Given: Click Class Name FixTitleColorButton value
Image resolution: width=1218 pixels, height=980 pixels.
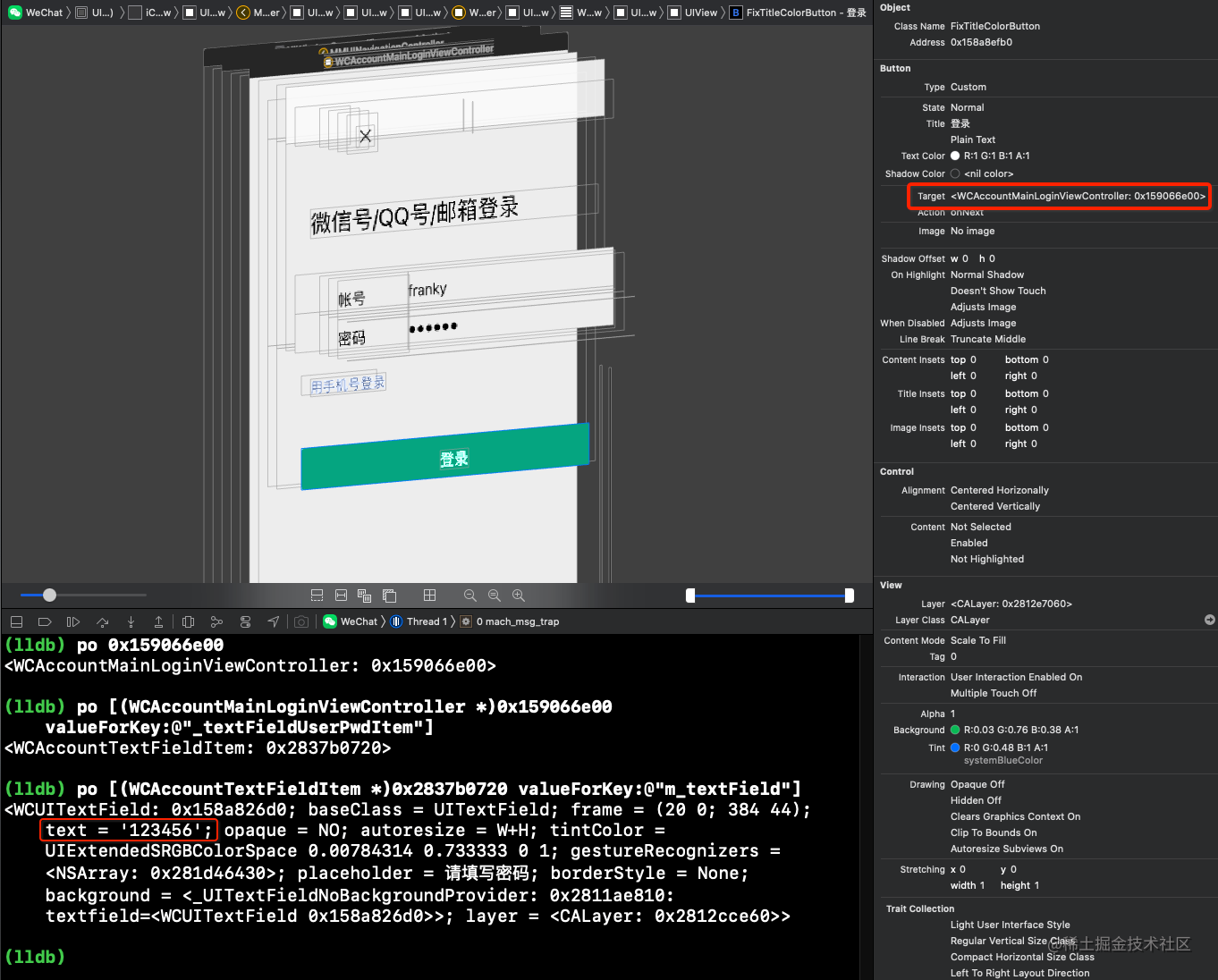Looking at the screenshot, I should [995, 26].
